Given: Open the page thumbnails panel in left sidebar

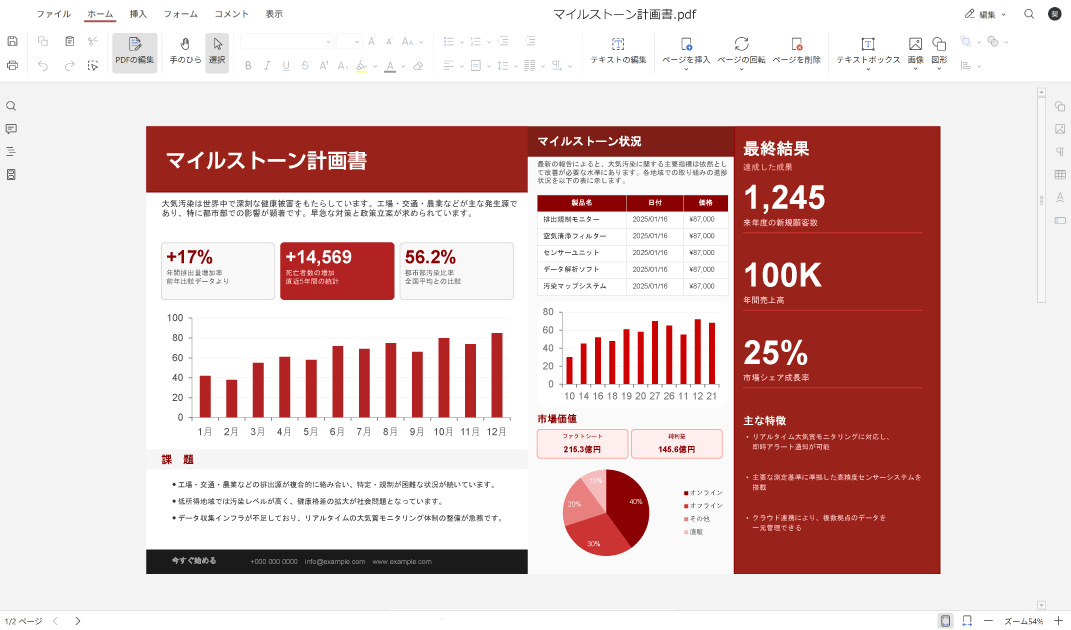Looking at the screenshot, I should (11, 175).
